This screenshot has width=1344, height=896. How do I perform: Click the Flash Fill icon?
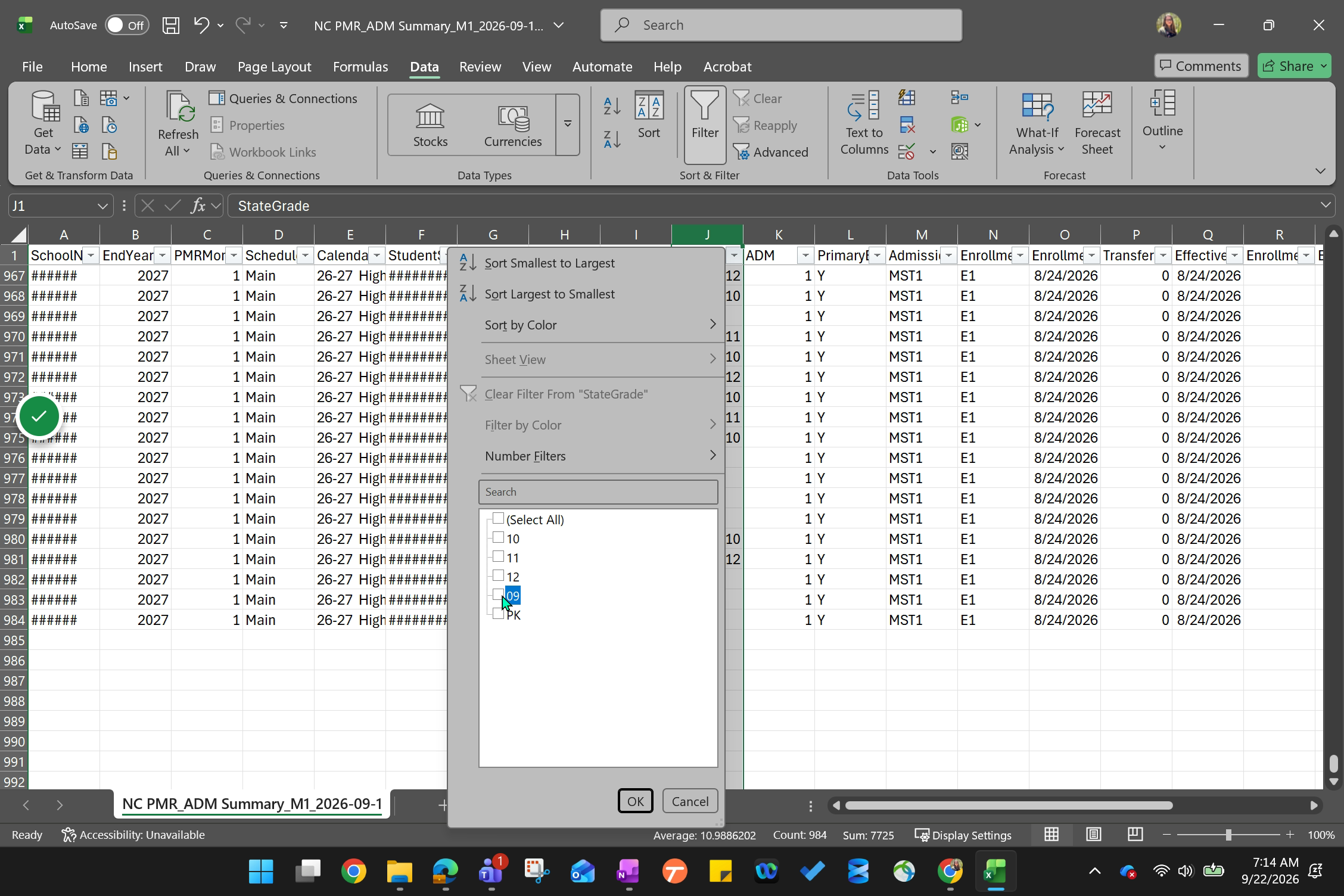coord(907,97)
